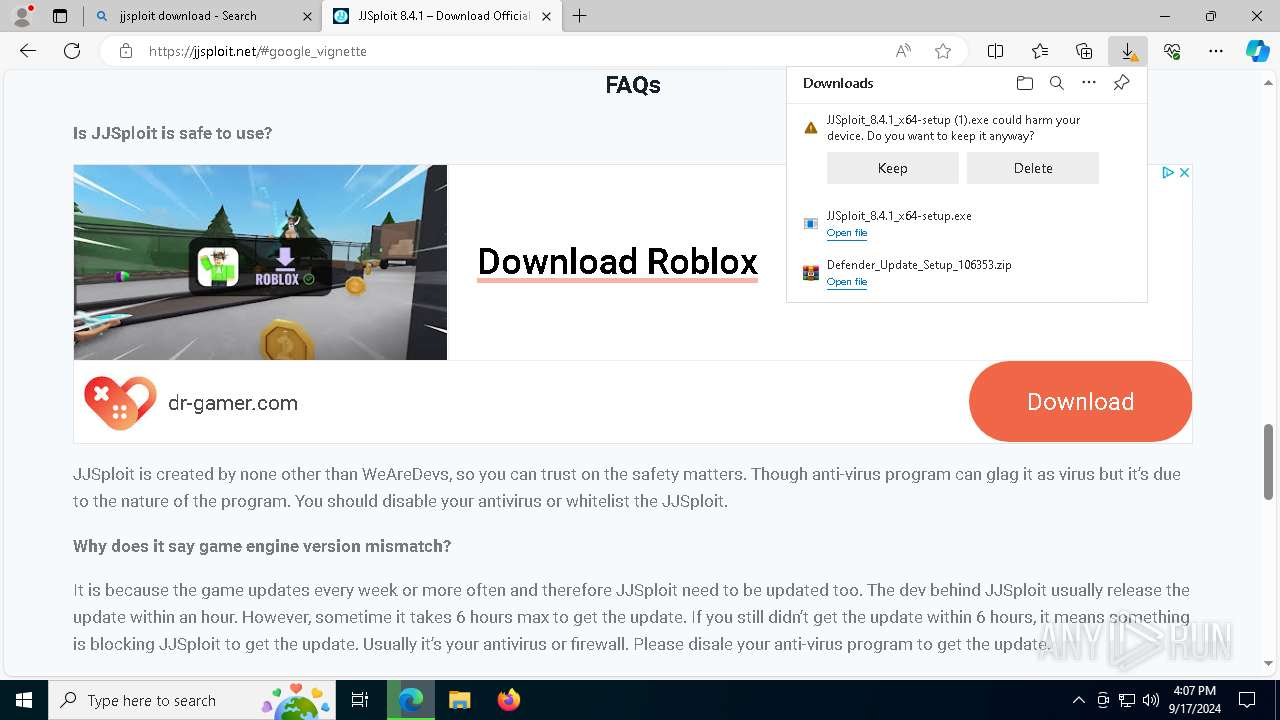The height and width of the screenshot is (720, 1280).
Task: Open the Copilot sidebar
Action: 1258,51
